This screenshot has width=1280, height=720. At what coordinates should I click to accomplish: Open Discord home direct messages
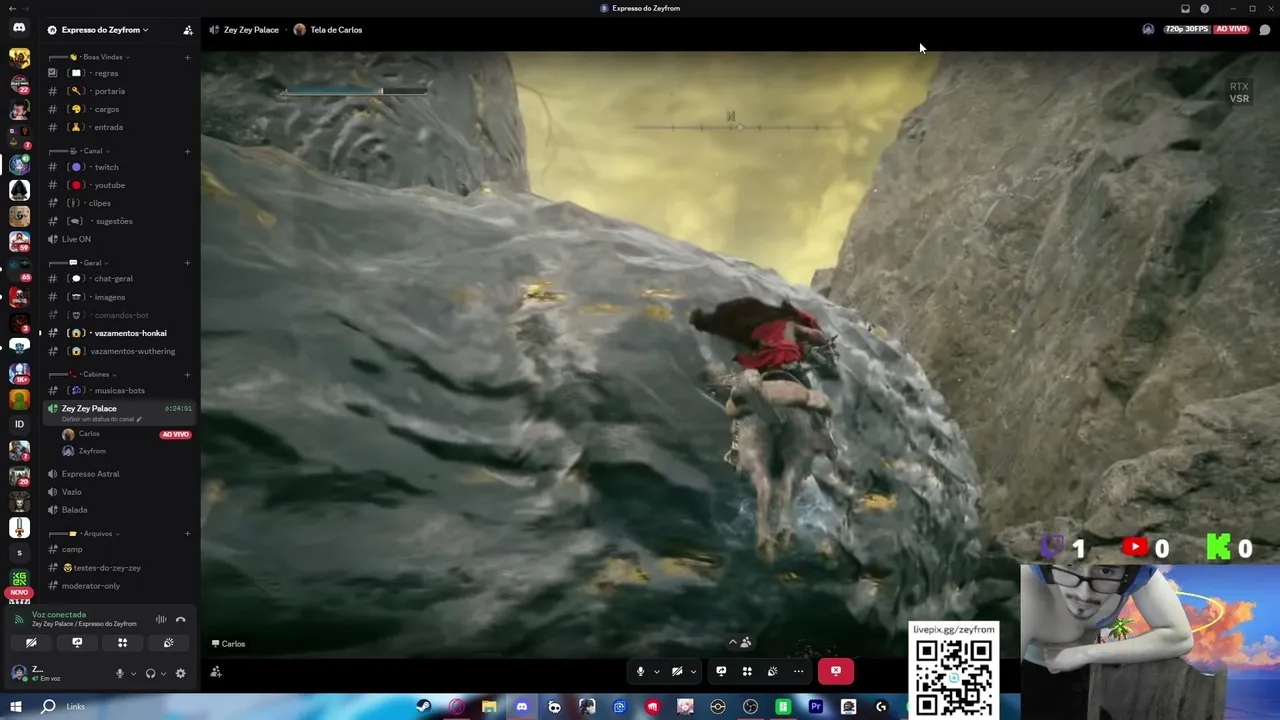pyautogui.click(x=19, y=28)
